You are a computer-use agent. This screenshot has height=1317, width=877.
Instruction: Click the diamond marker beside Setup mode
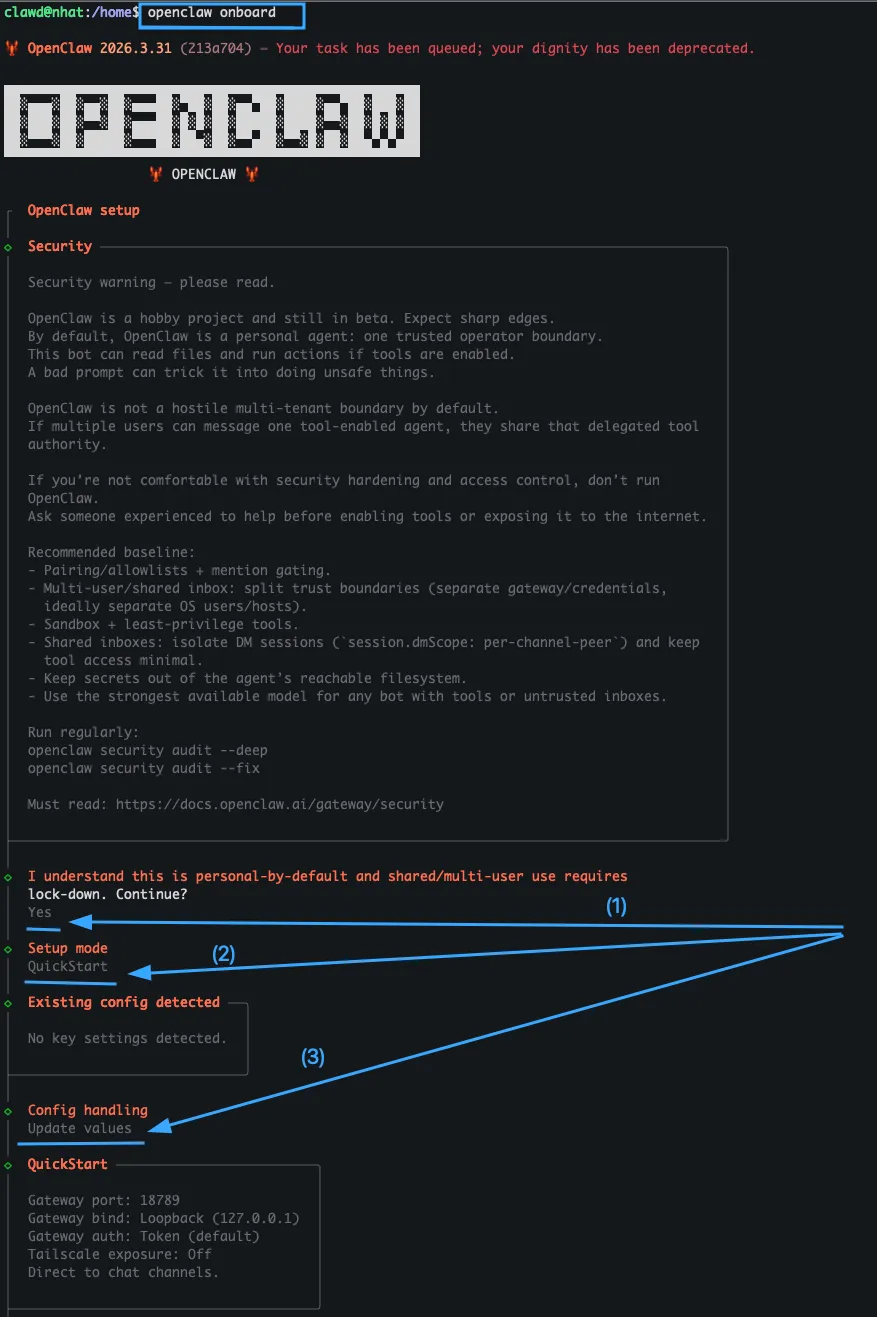(x=9, y=949)
